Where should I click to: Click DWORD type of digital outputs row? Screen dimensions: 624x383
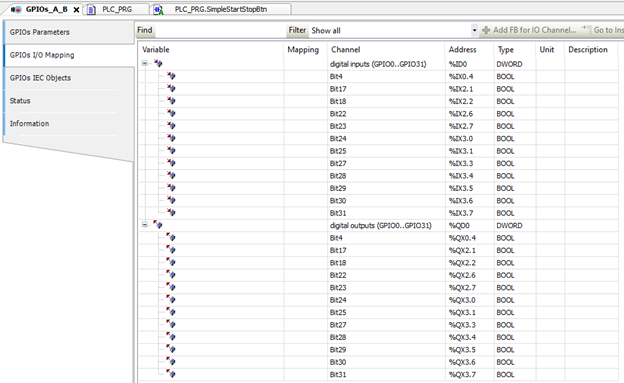pos(509,226)
